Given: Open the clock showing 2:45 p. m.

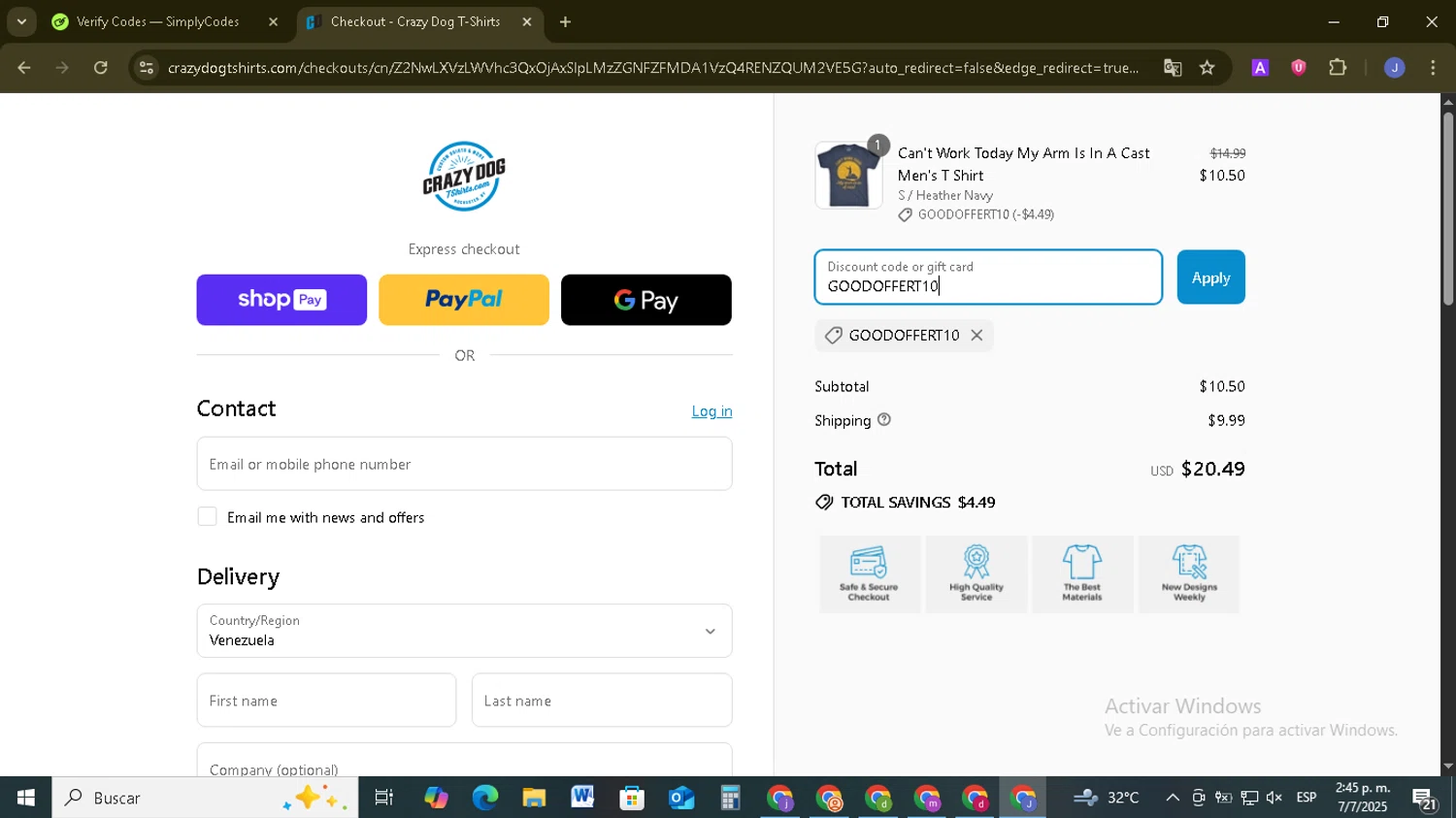Looking at the screenshot, I should [x=1363, y=798].
